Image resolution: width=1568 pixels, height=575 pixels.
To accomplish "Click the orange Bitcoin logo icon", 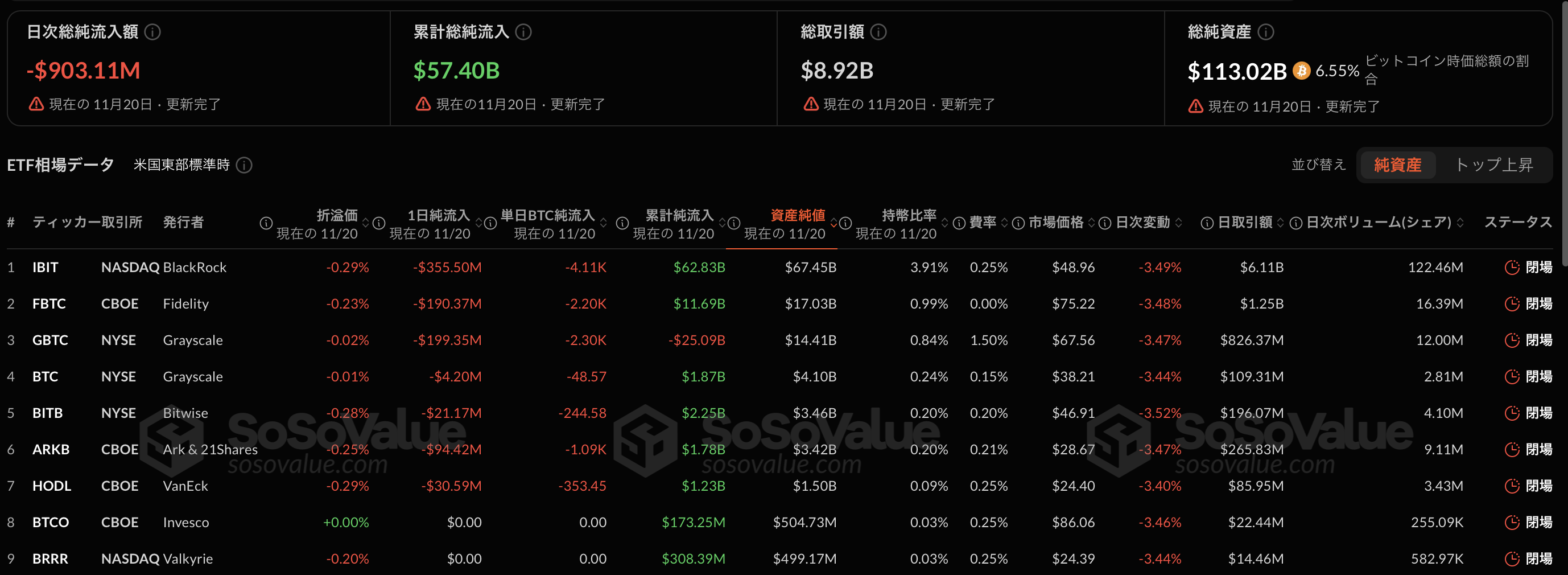I will click(x=1301, y=71).
